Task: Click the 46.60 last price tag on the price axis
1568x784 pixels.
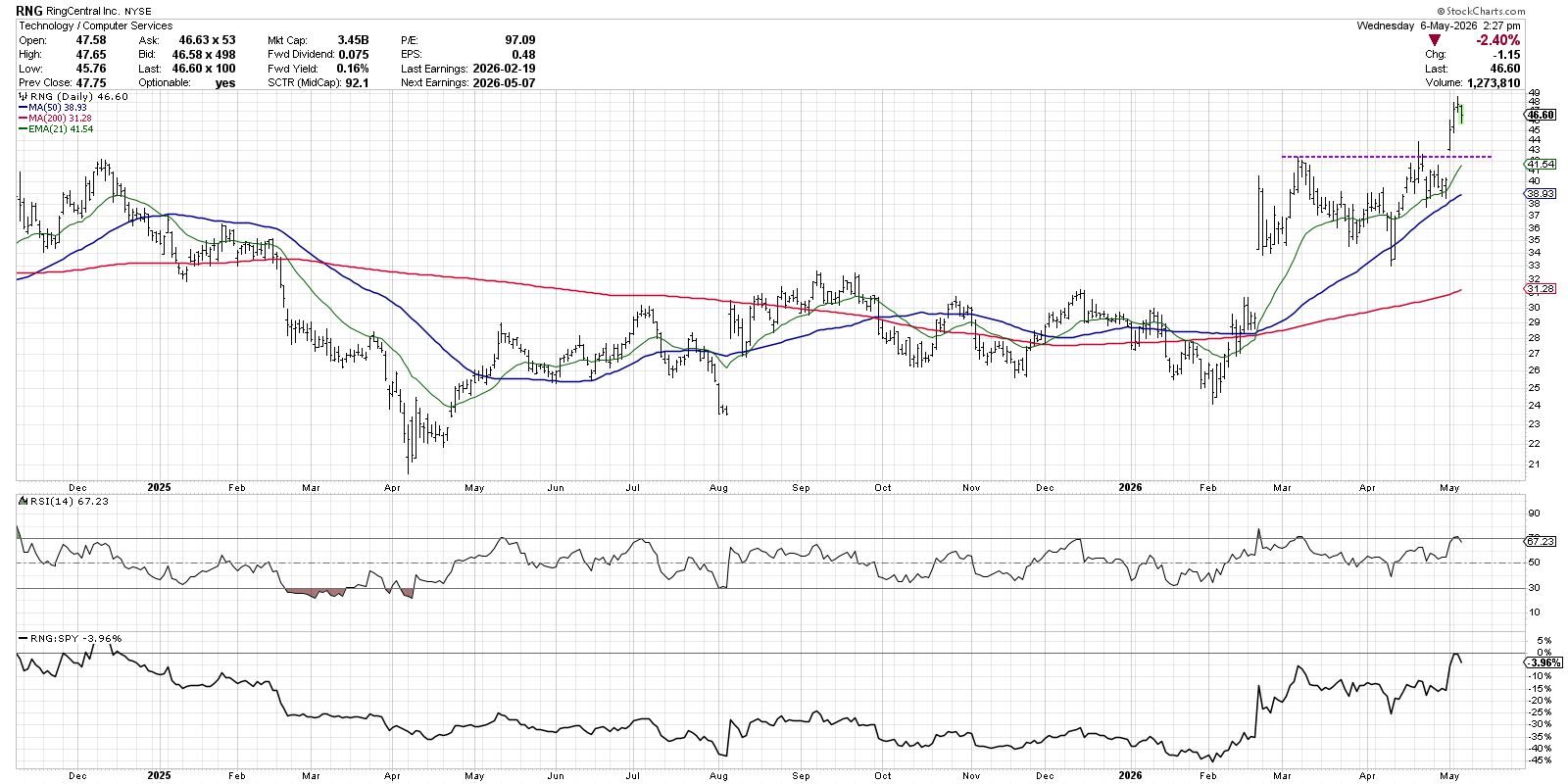Action: point(1541,115)
